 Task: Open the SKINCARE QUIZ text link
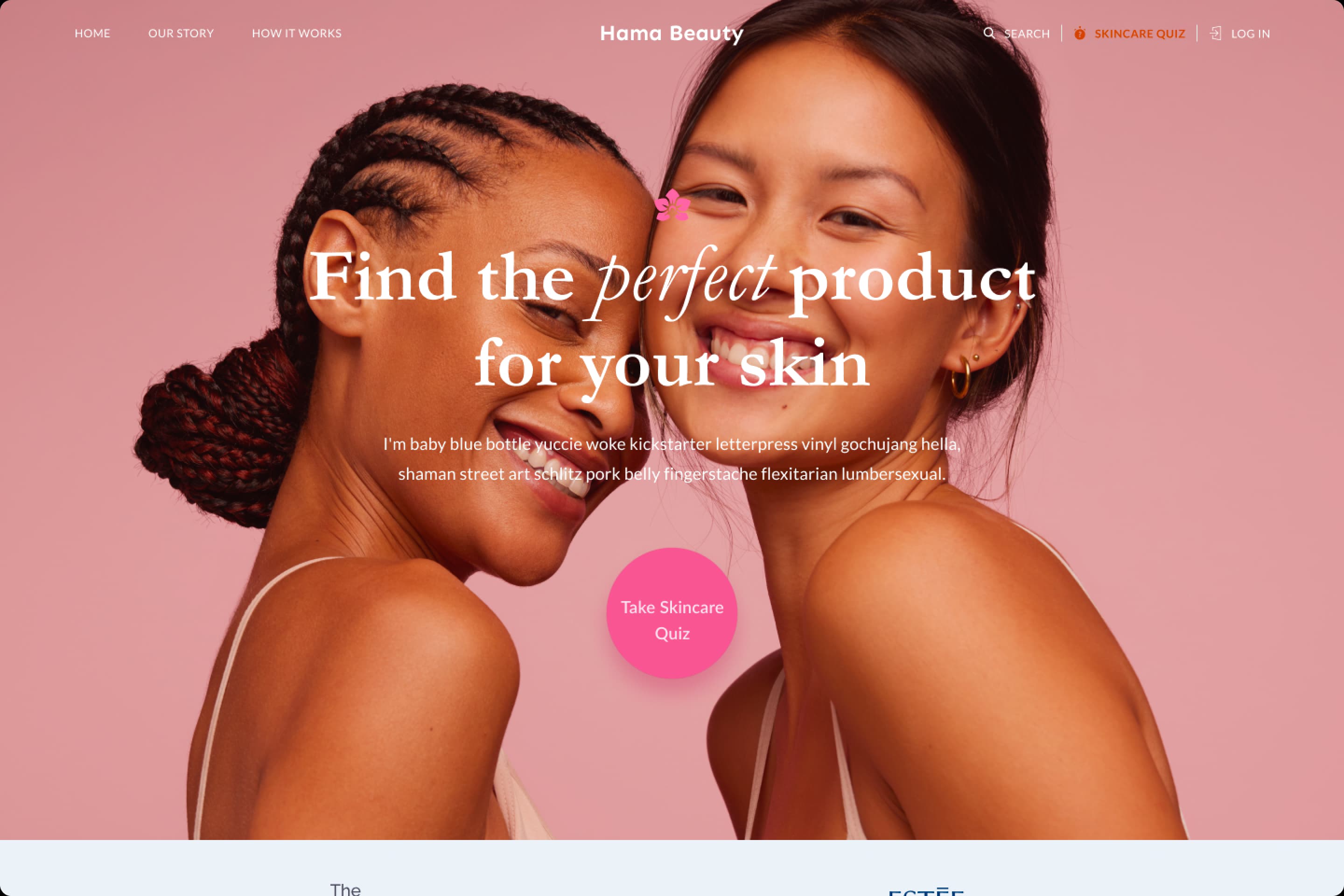(x=1140, y=34)
